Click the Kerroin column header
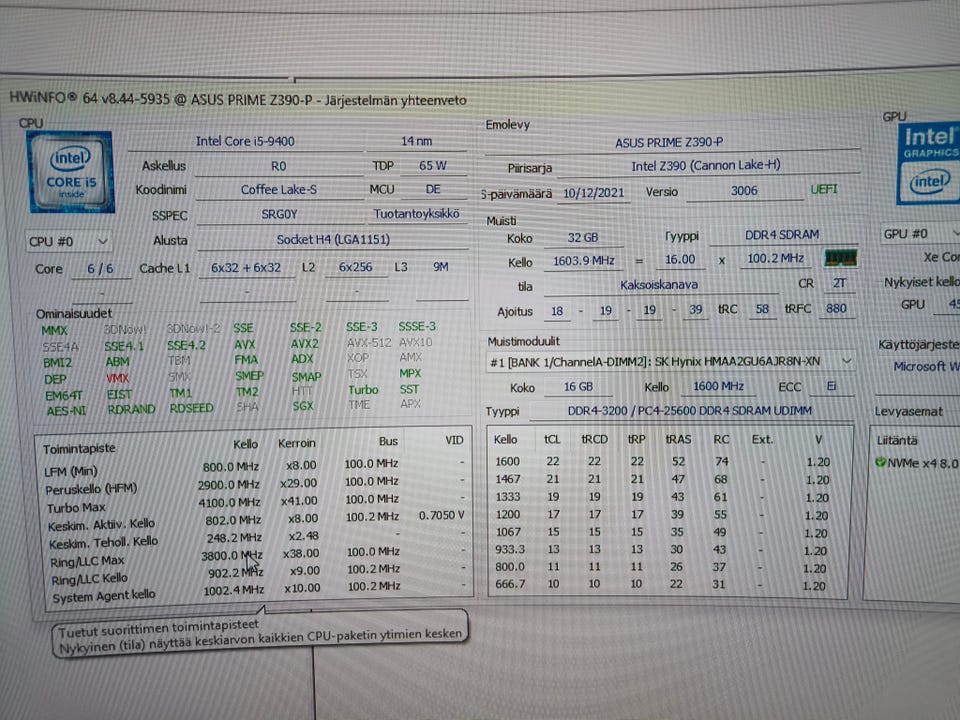 (296, 443)
